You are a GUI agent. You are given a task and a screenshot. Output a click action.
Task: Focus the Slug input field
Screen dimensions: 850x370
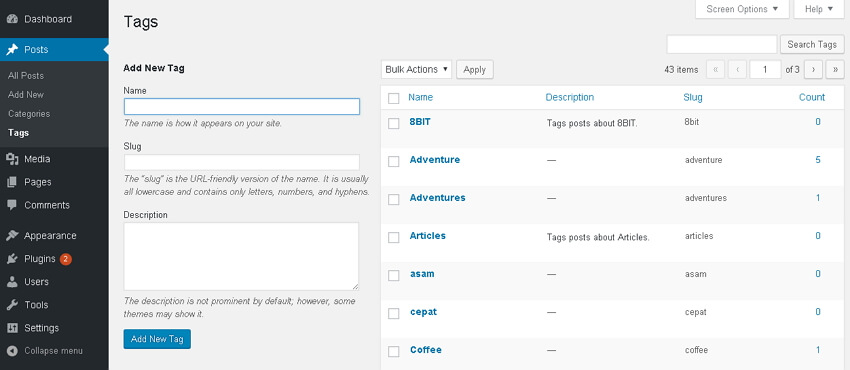(x=242, y=163)
